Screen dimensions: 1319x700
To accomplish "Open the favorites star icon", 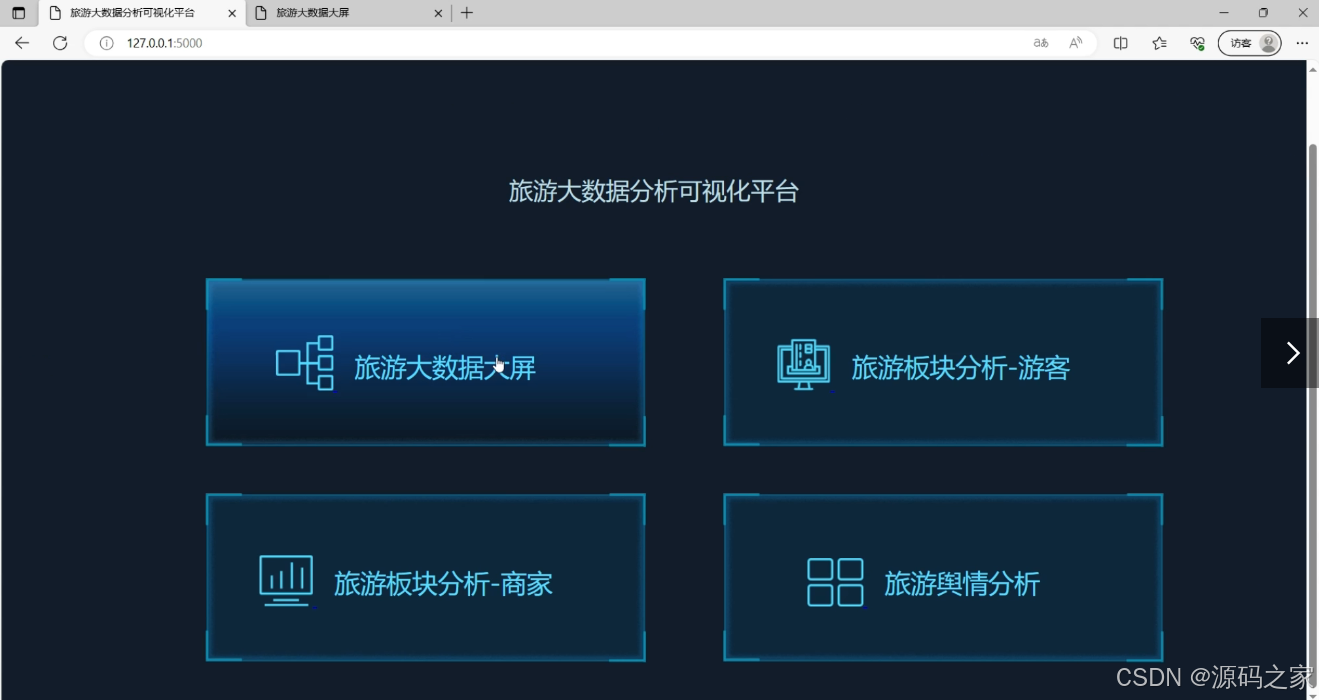I will point(1159,43).
